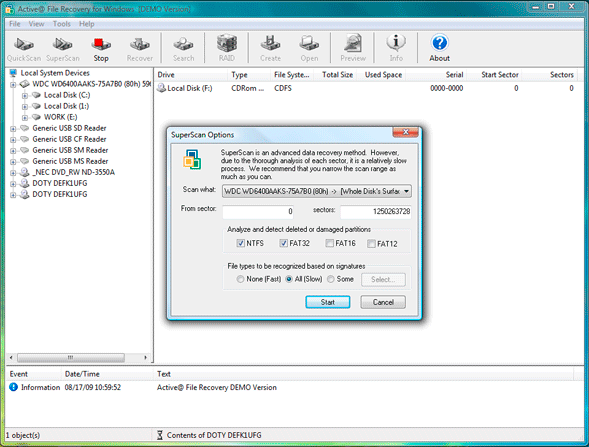589x447 pixels.
Task: Click the Start button
Action: pyautogui.click(x=328, y=302)
